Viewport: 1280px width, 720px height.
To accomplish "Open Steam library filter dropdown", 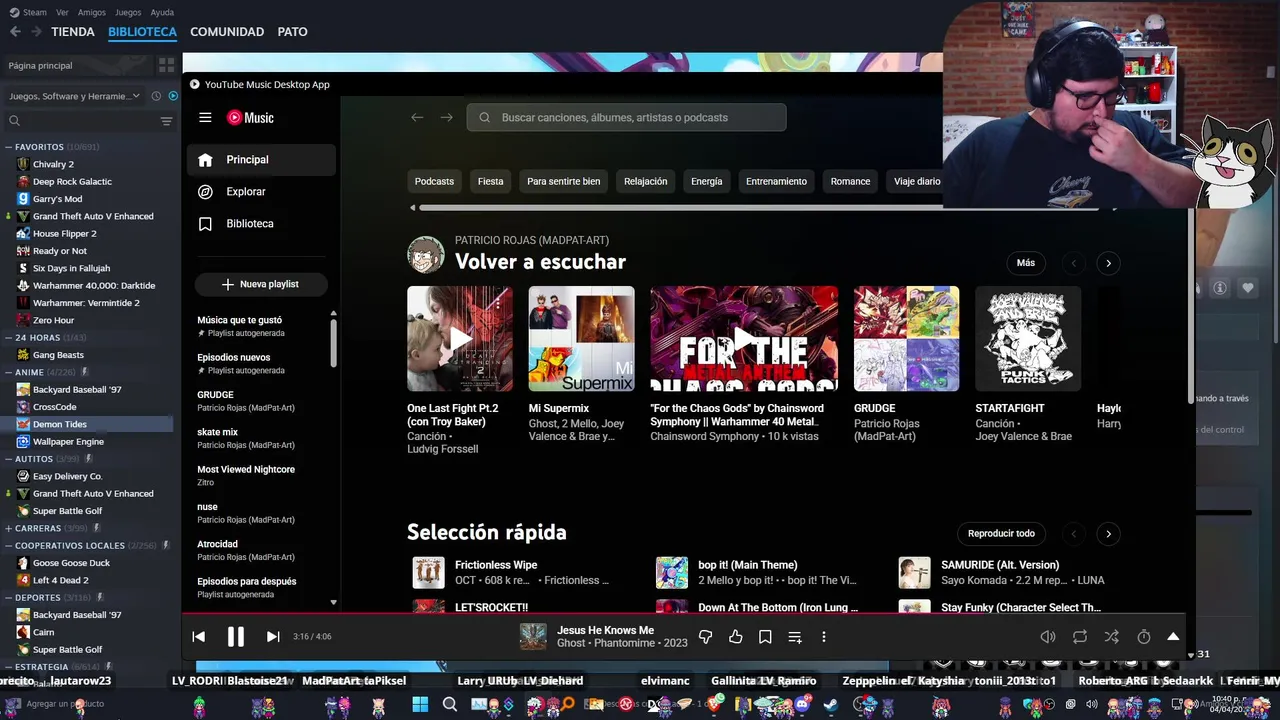I will pyautogui.click(x=75, y=96).
